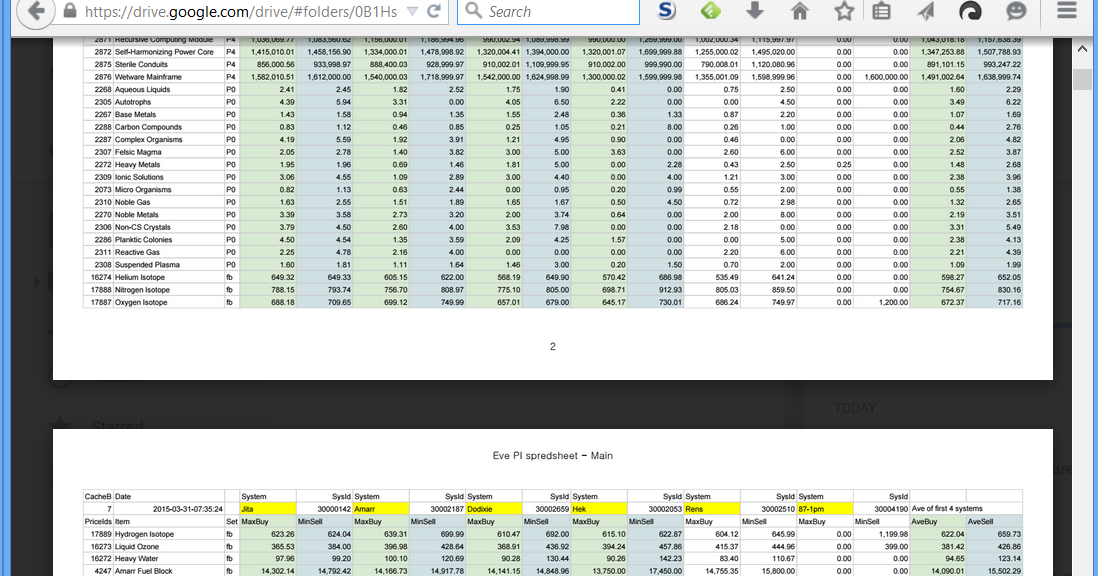This screenshot has width=1098, height=576.
Task: Open the clipboard reading list icon
Action: point(883,12)
